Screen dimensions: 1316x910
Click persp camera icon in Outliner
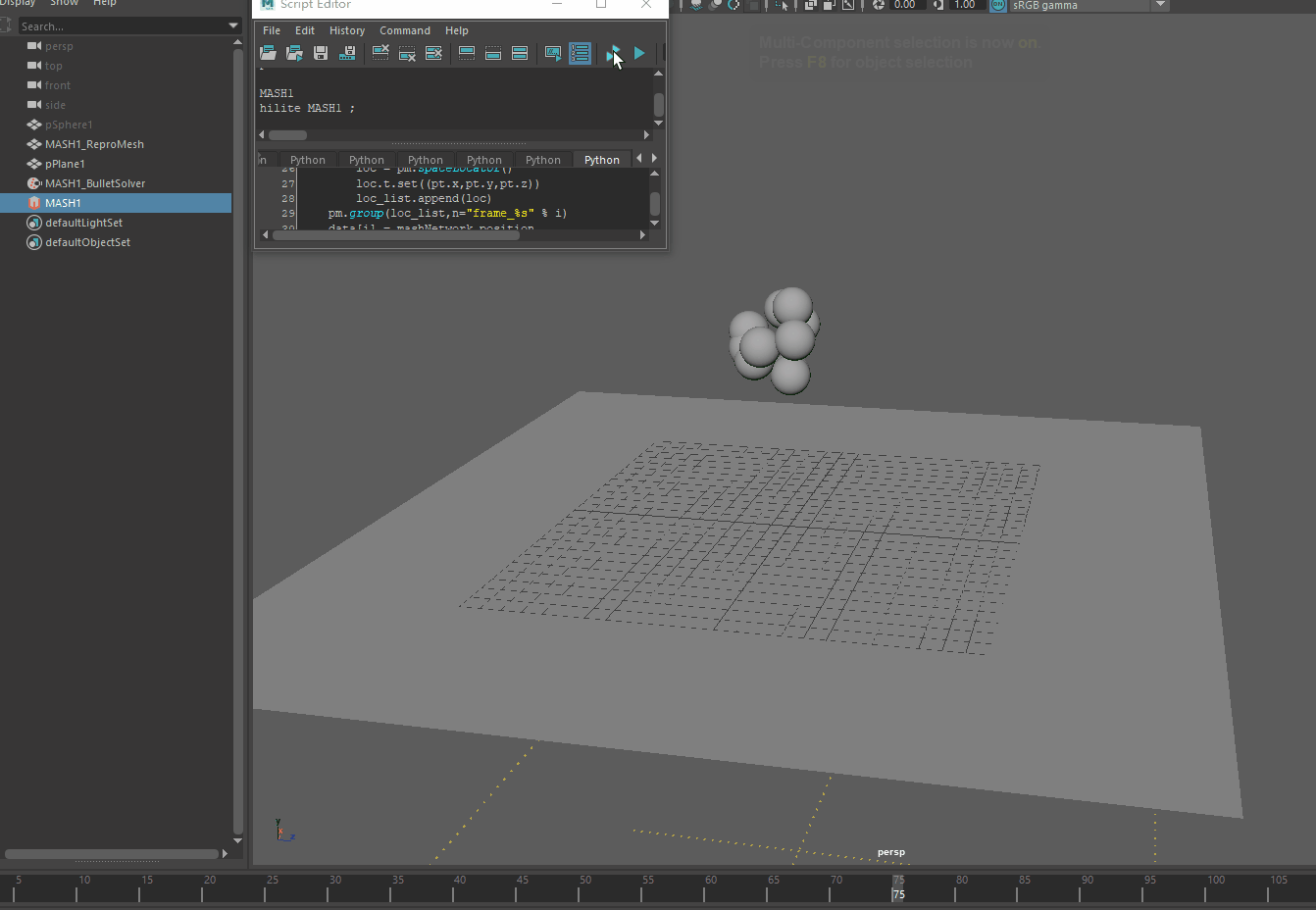coord(34,46)
